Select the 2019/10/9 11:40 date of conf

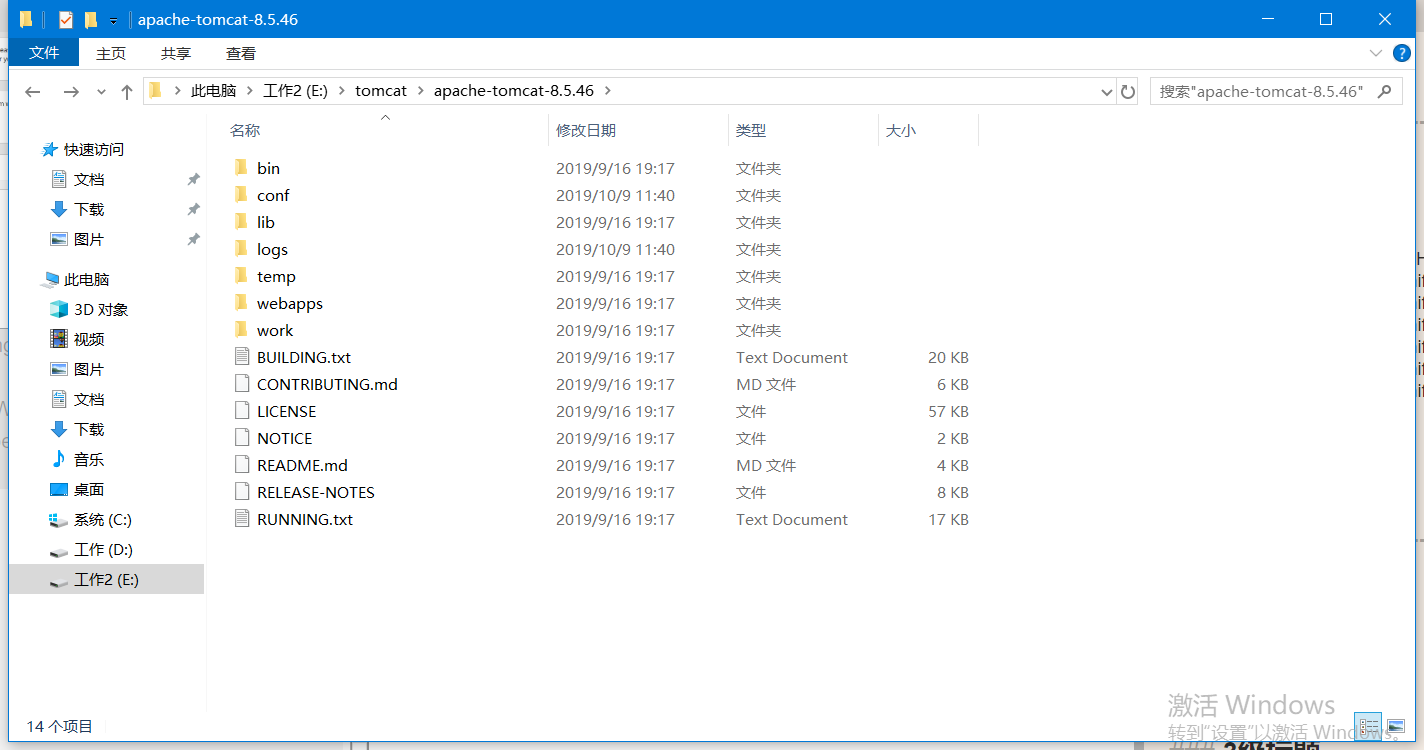click(615, 195)
